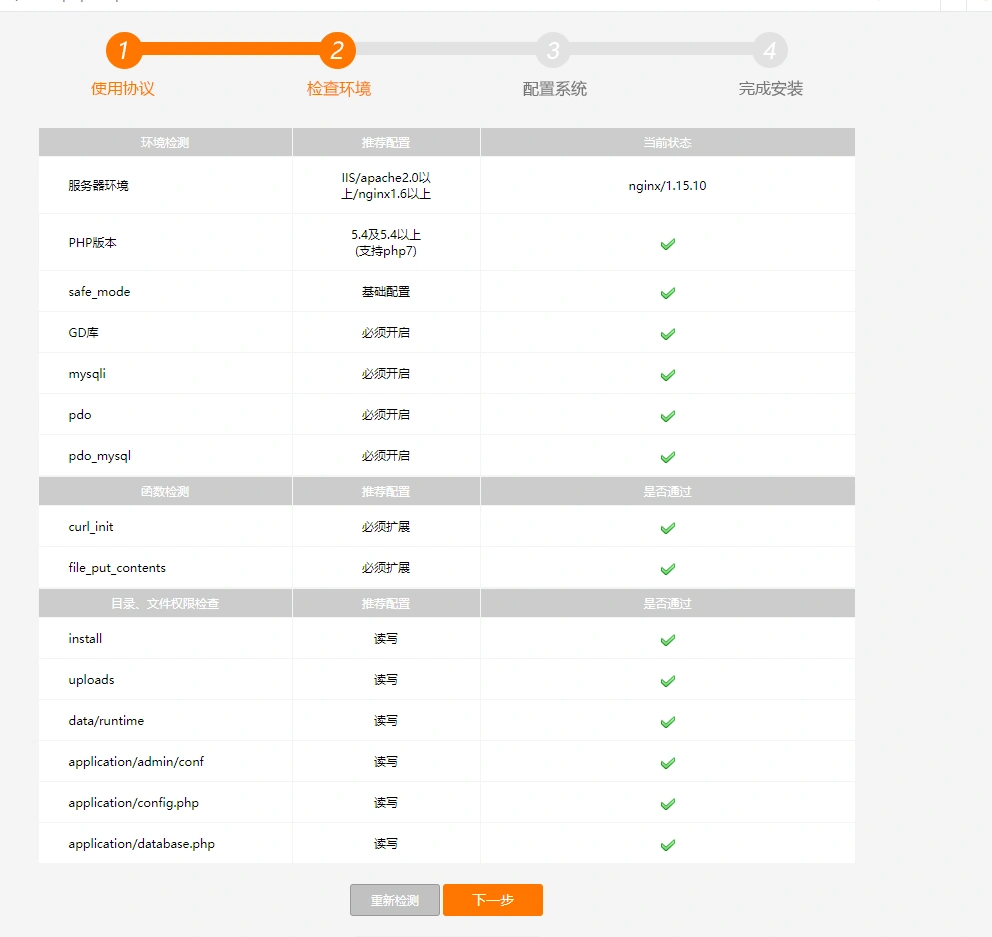Select the 使用协议 step label
Viewport: 992px width, 937px height.
point(123,89)
